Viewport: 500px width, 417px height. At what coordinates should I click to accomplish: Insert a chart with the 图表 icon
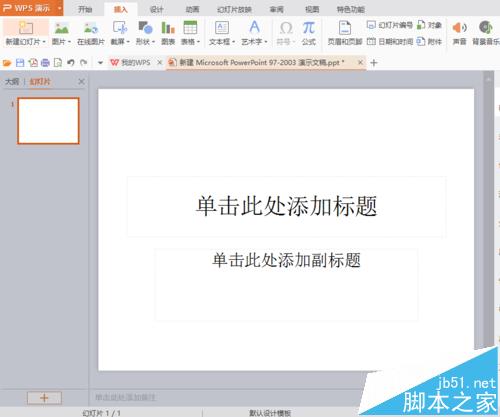(168, 28)
